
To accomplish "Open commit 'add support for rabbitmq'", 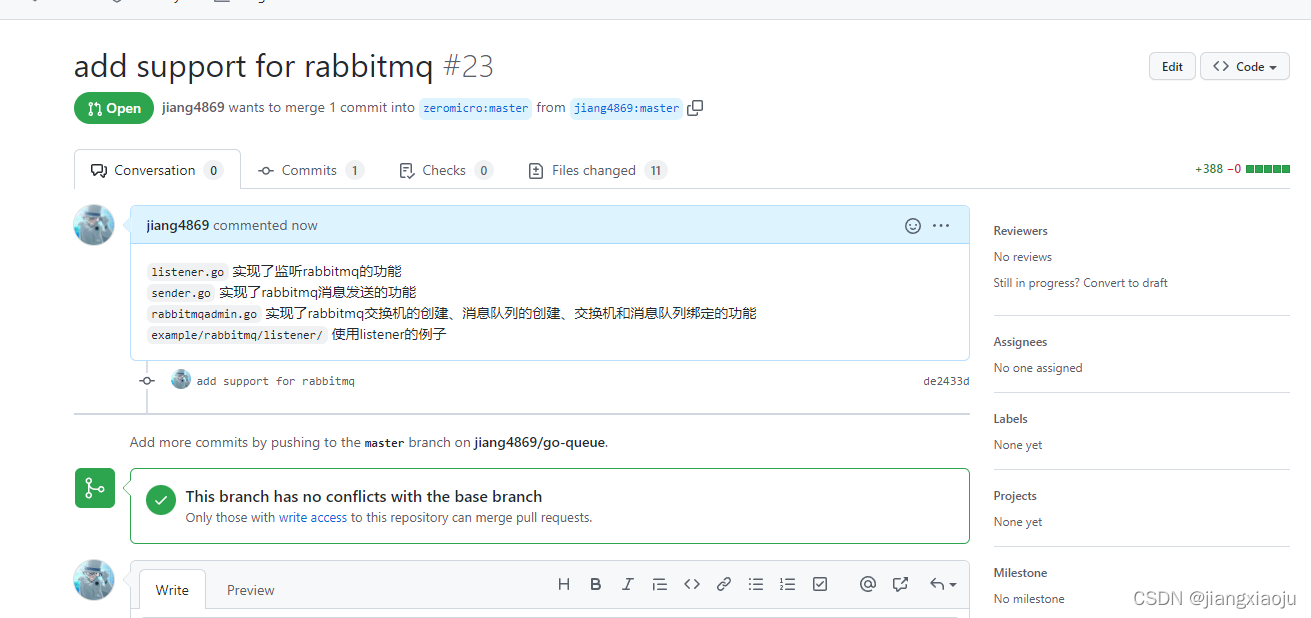I will (276, 381).
